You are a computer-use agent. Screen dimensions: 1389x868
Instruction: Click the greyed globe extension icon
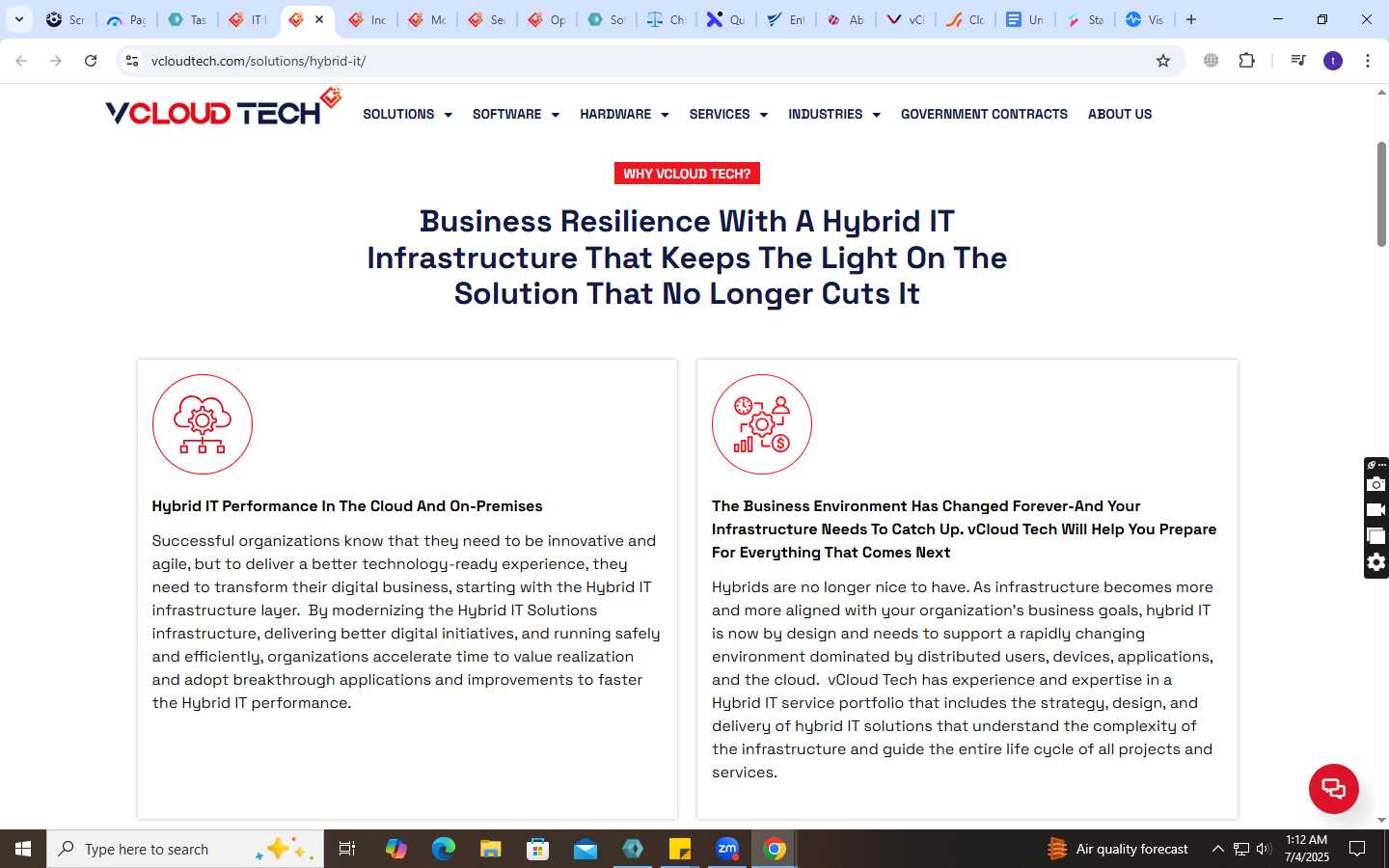(x=1211, y=61)
